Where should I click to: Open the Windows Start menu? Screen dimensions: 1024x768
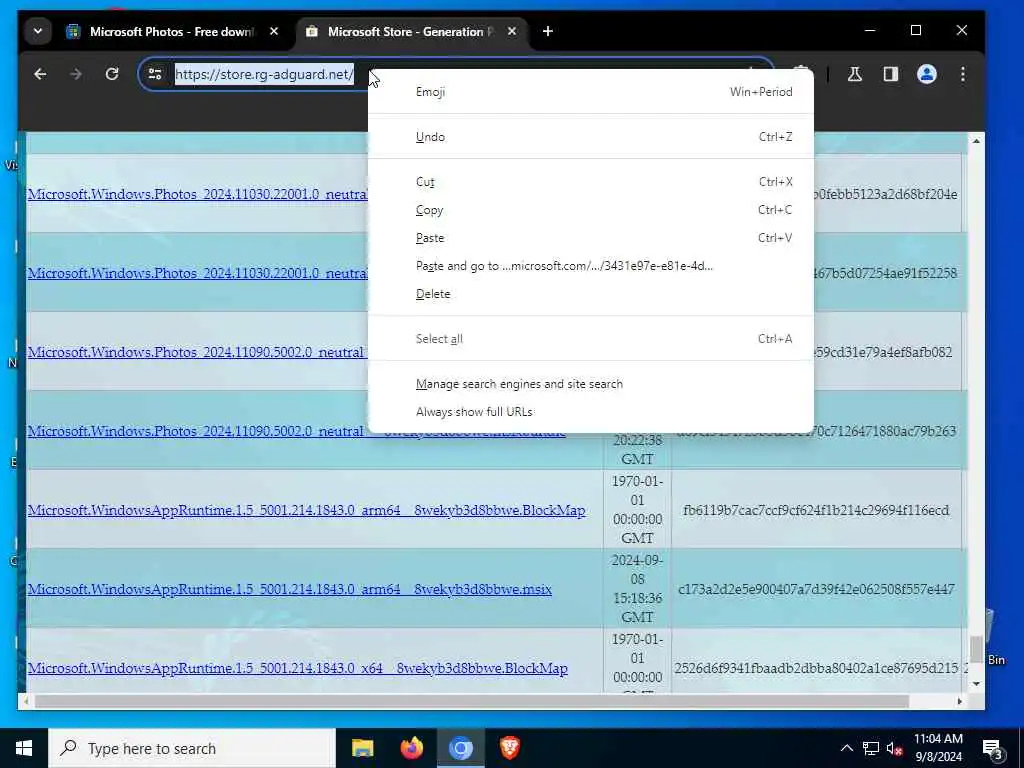24,748
